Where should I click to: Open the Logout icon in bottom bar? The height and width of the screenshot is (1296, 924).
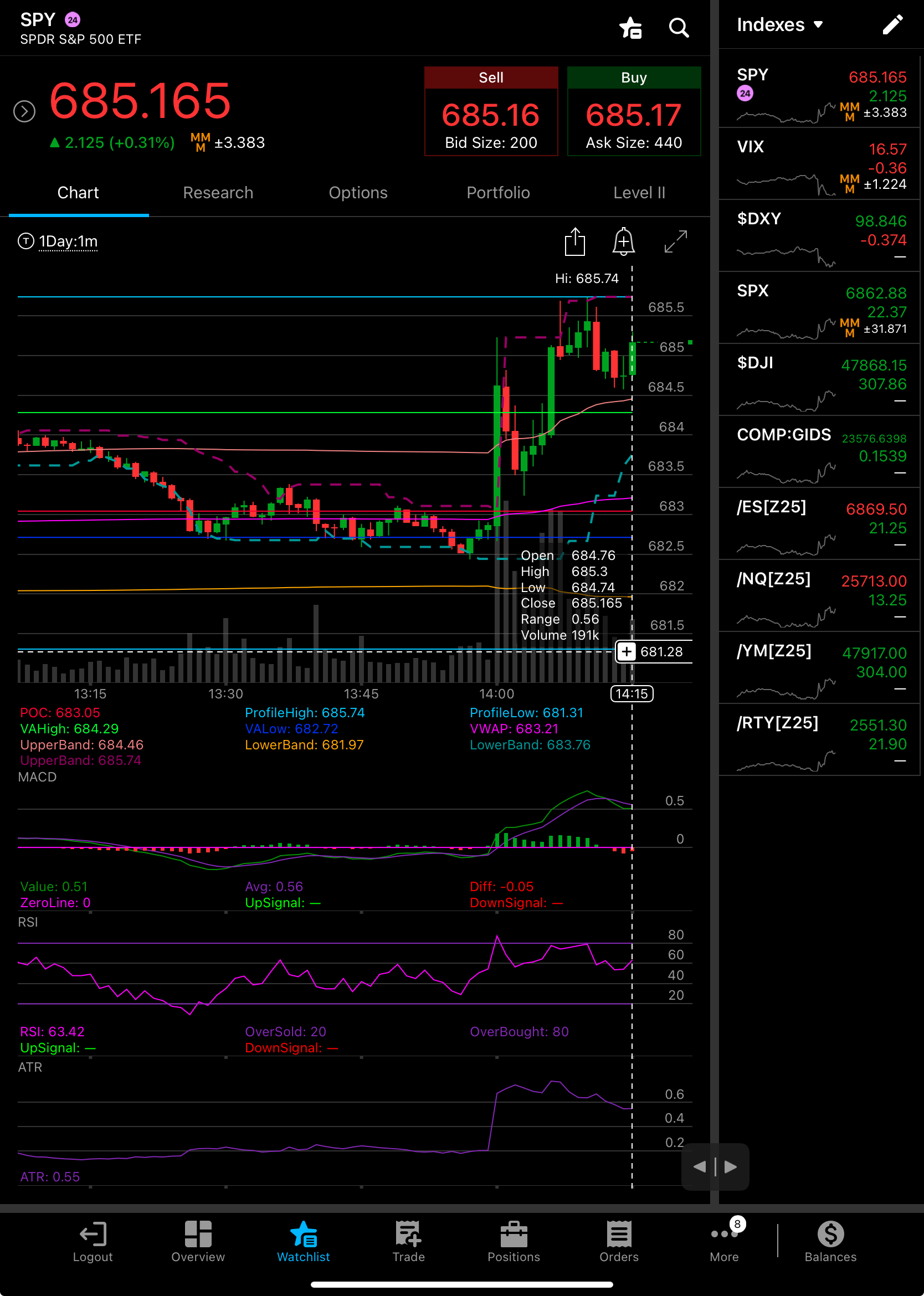click(93, 1241)
